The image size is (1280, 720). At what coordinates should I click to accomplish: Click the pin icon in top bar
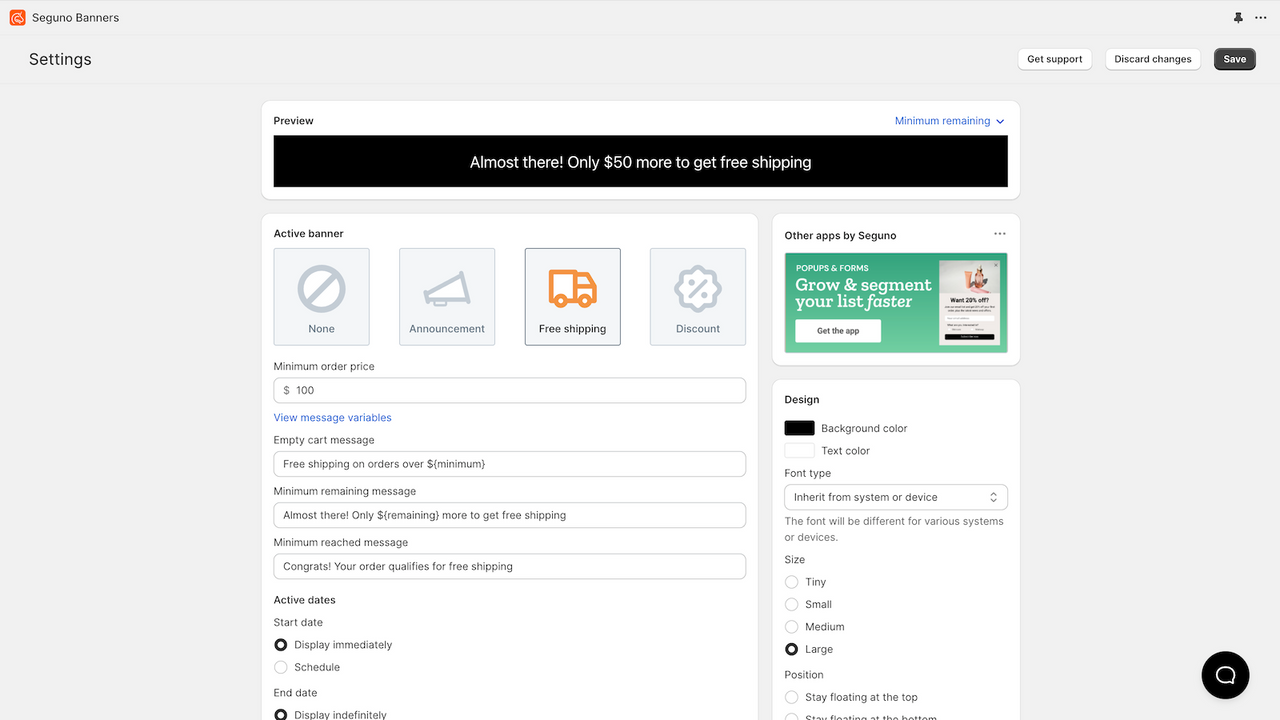[1238, 18]
